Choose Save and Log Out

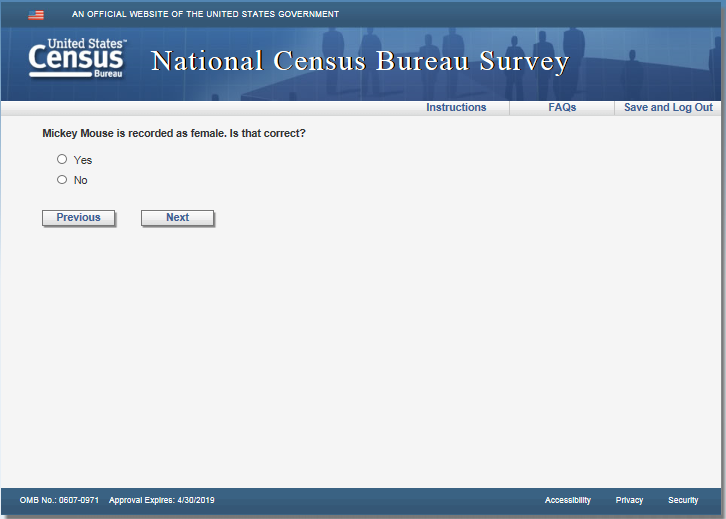point(668,107)
